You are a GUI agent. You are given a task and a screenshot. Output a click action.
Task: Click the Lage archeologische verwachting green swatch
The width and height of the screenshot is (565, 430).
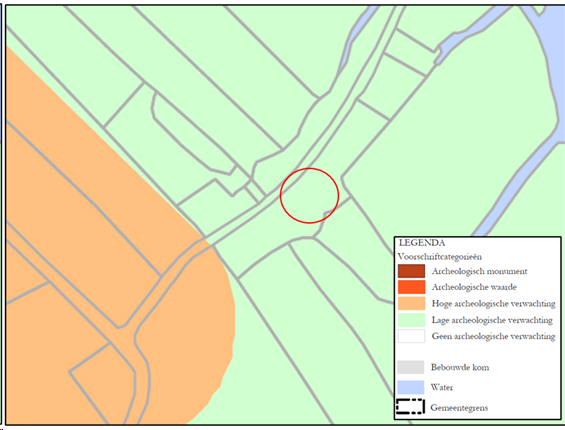pos(411,320)
